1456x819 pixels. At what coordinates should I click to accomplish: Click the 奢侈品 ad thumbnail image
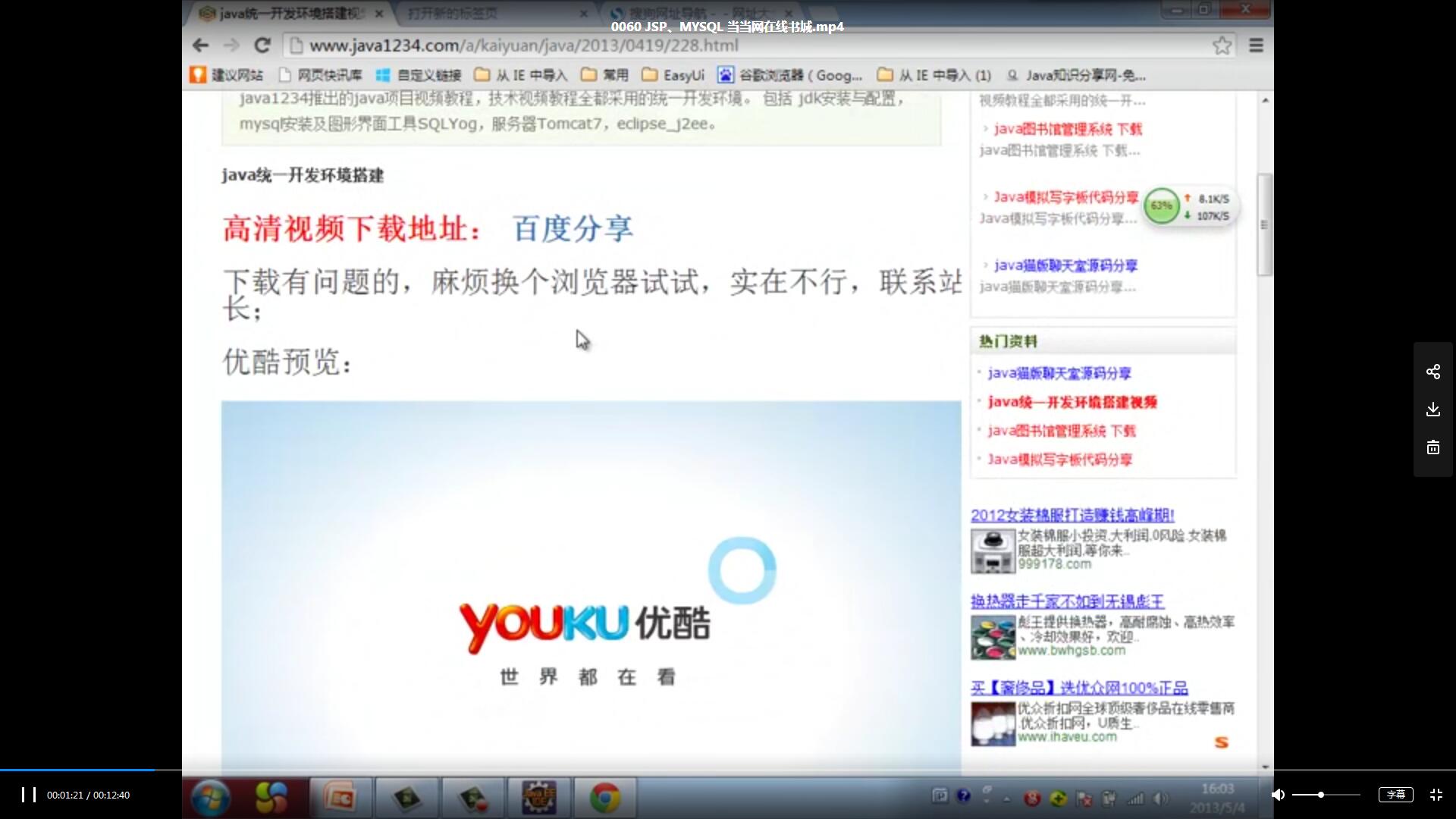(x=993, y=724)
